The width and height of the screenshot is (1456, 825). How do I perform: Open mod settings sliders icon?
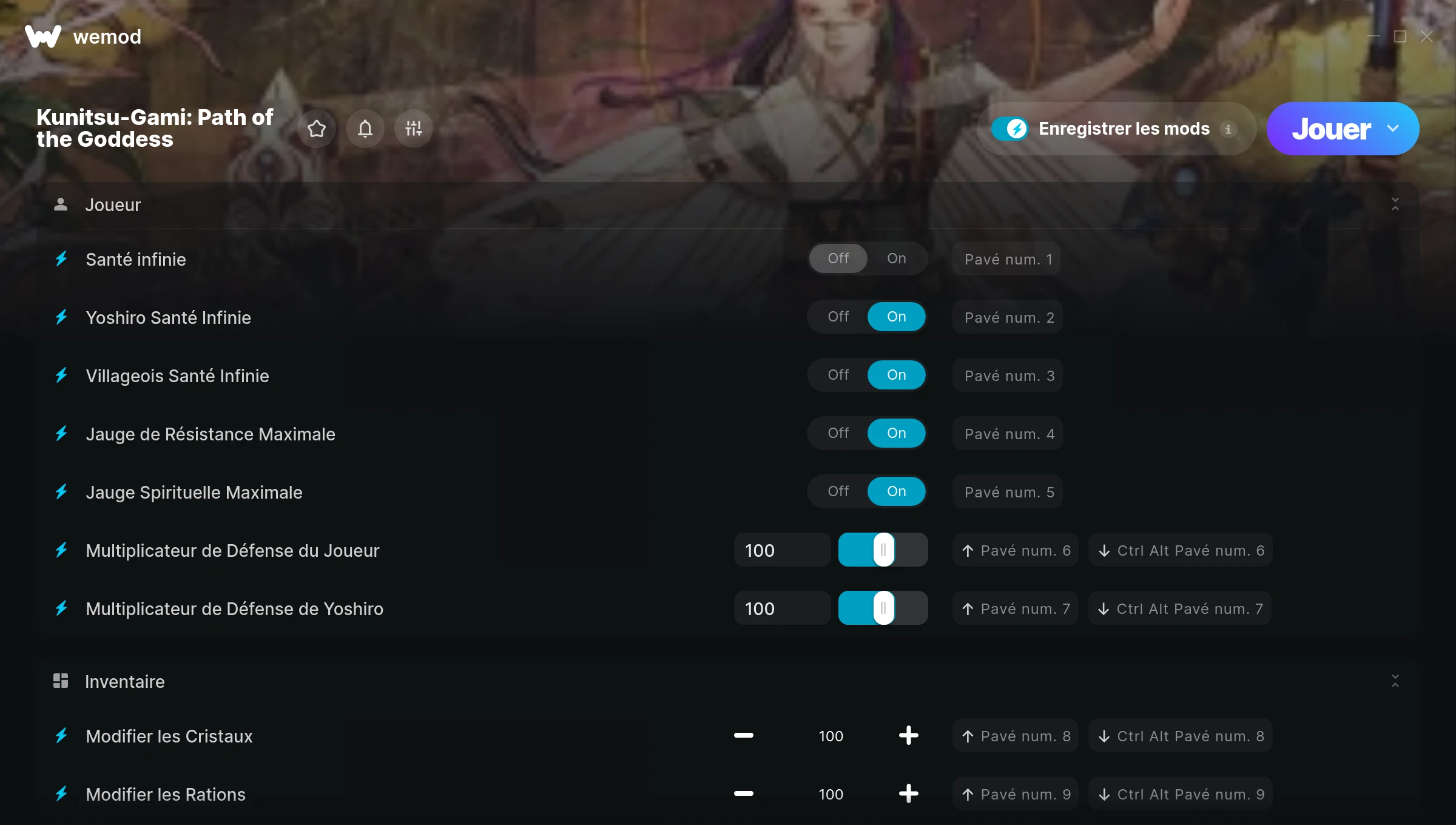tap(414, 129)
